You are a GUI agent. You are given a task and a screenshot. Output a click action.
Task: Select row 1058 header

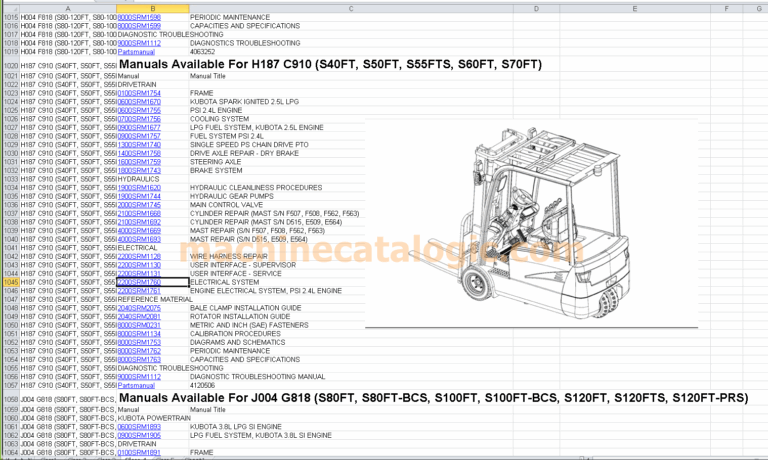pyautogui.click(x=11, y=399)
